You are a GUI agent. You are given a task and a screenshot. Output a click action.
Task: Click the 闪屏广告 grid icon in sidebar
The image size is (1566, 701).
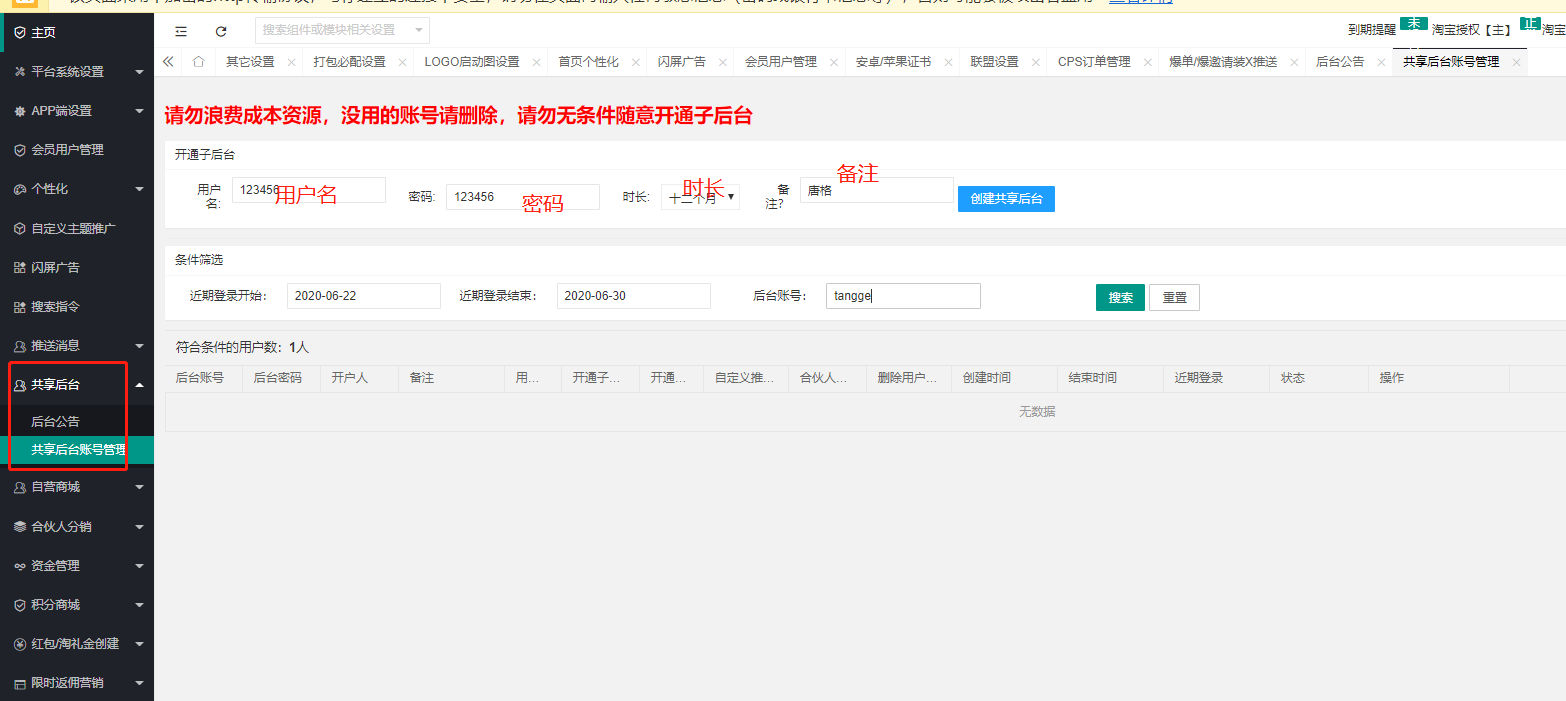[20, 268]
